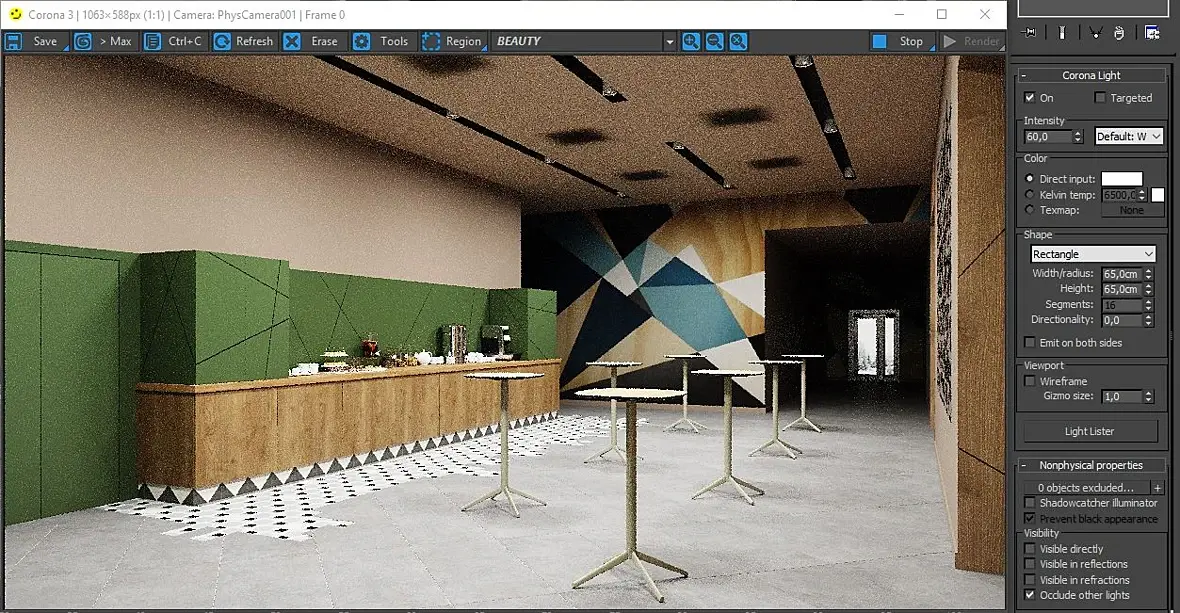Screen dimensions: 1180x613
Task: Open the 'Default: W' units dropdown
Action: pos(1129,136)
